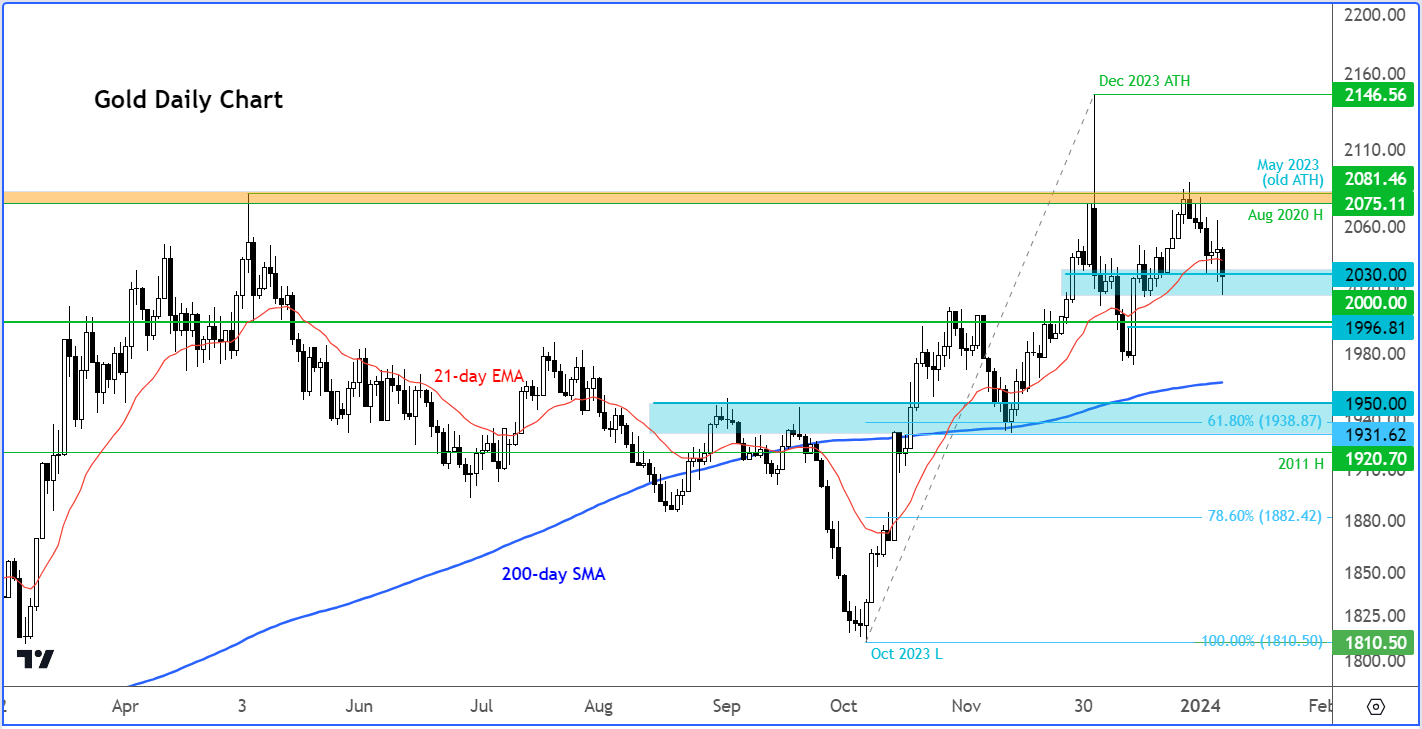
Task: Click the 1950.00 price label
Action: pyautogui.click(x=1372, y=404)
